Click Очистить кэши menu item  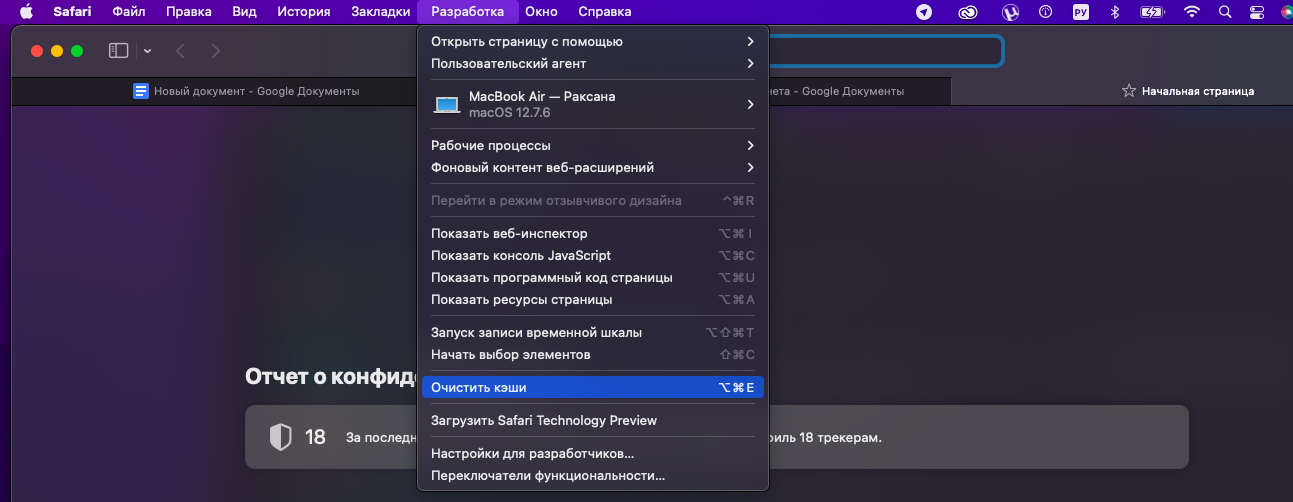(593, 387)
